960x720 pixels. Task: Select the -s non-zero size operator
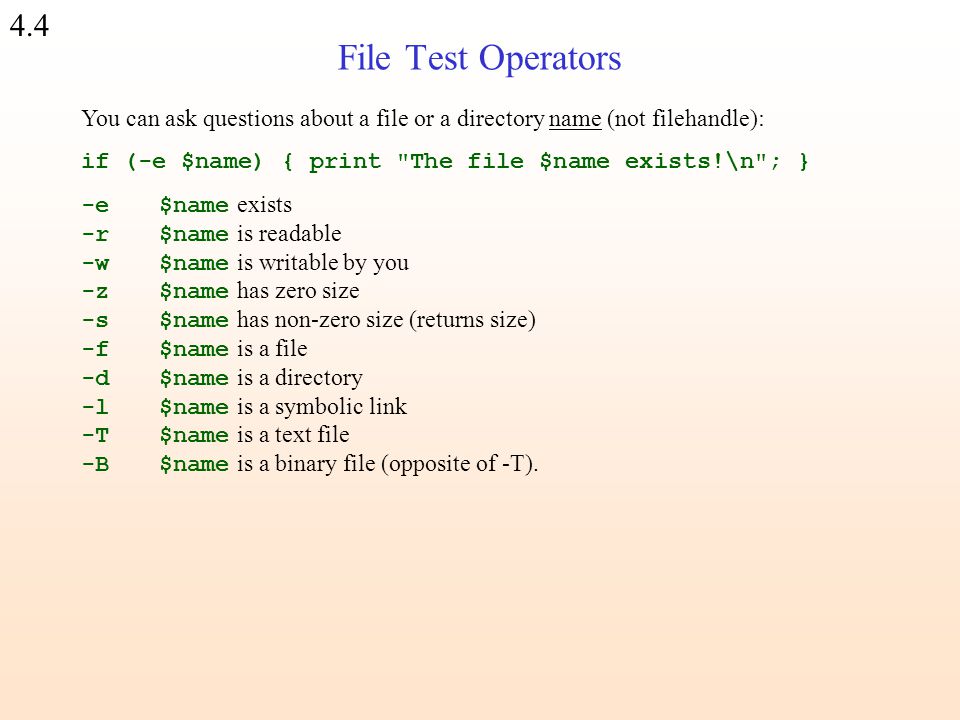click(96, 320)
